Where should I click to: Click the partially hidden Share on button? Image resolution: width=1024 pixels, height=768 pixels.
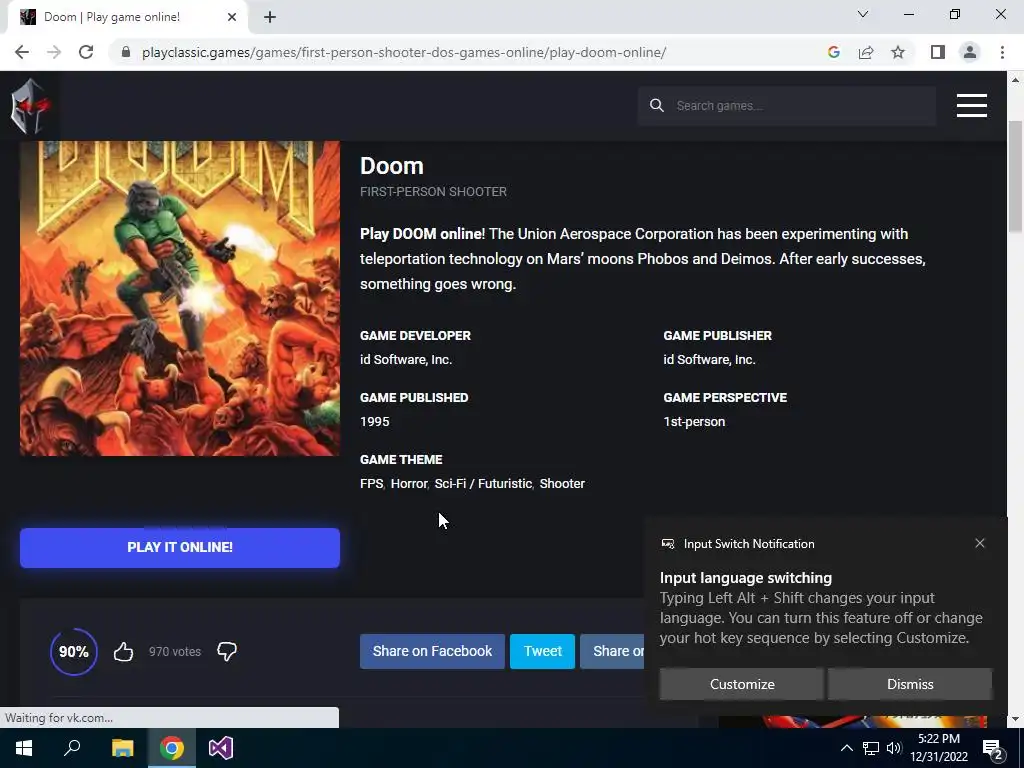tap(613, 651)
